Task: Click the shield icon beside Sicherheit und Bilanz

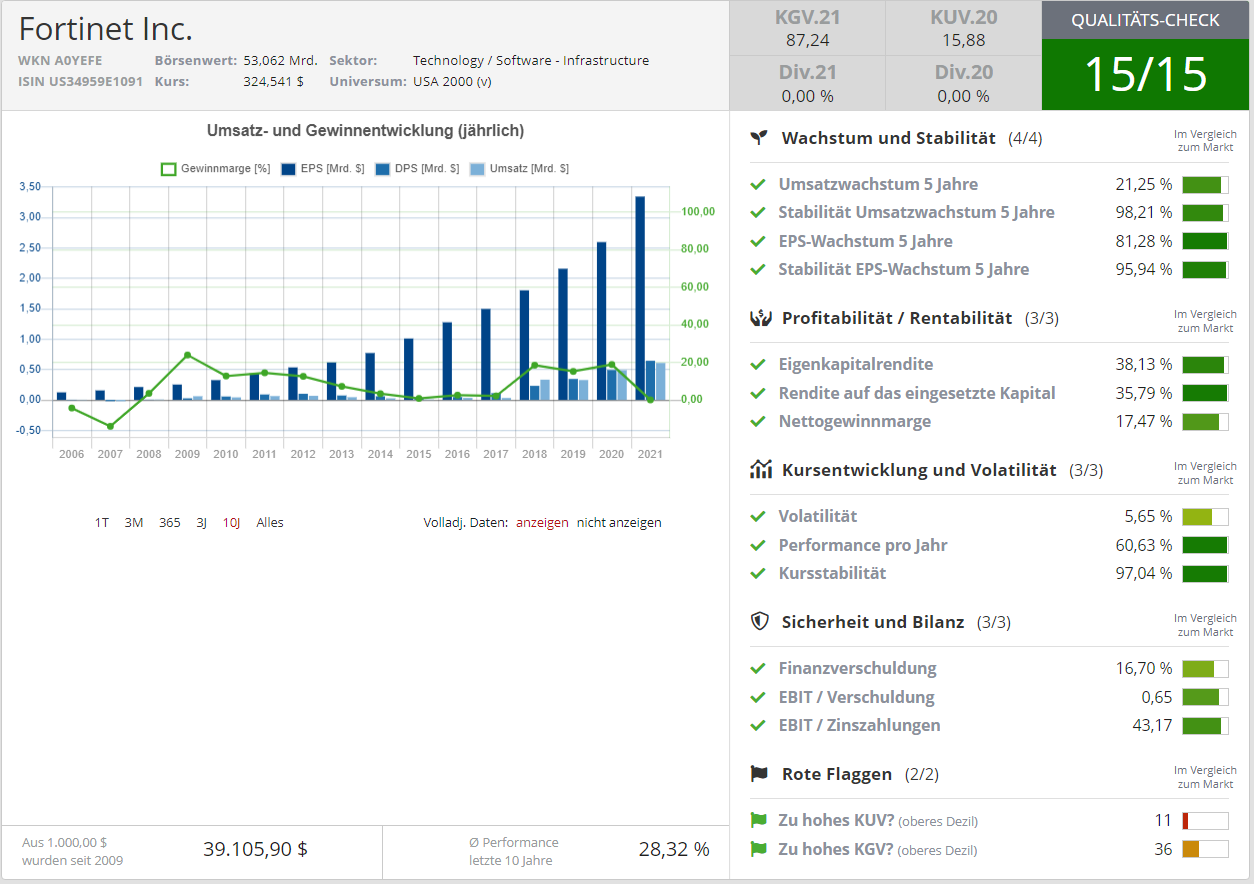Action: (x=760, y=622)
